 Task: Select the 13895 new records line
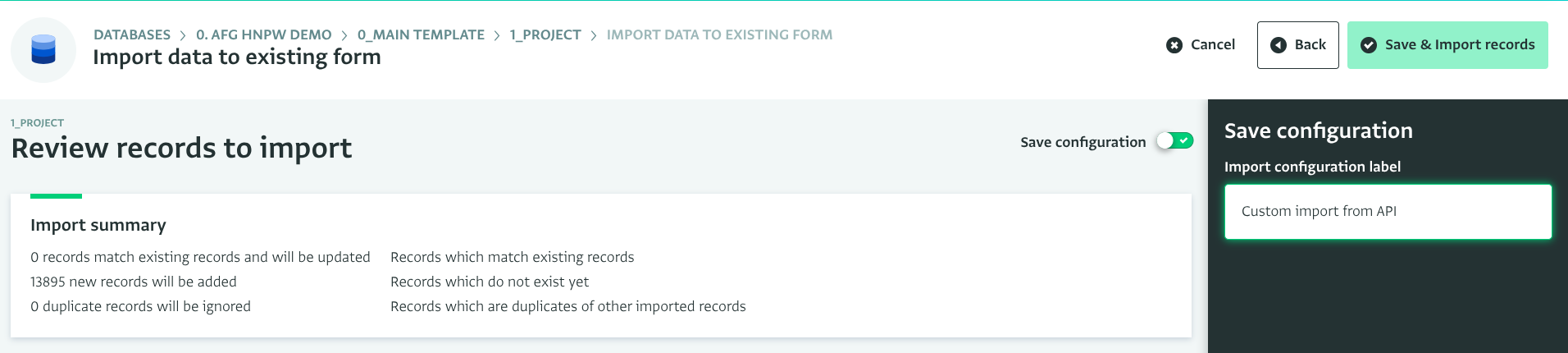point(134,282)
